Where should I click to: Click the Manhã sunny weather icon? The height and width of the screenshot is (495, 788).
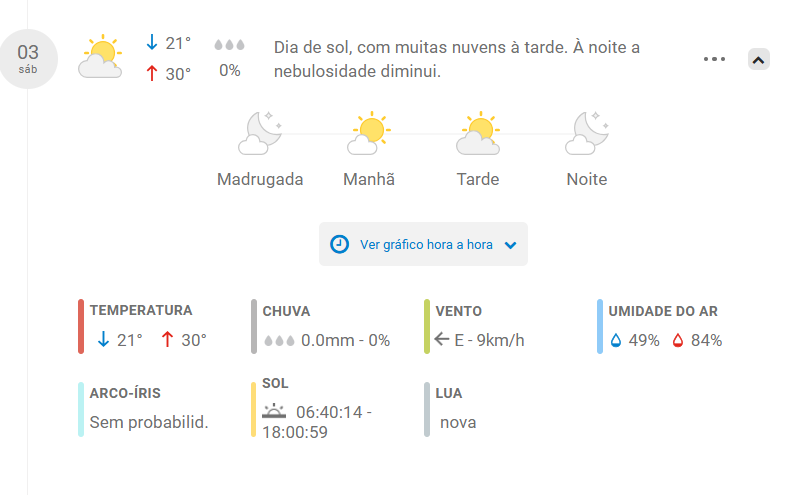[369, 133]
